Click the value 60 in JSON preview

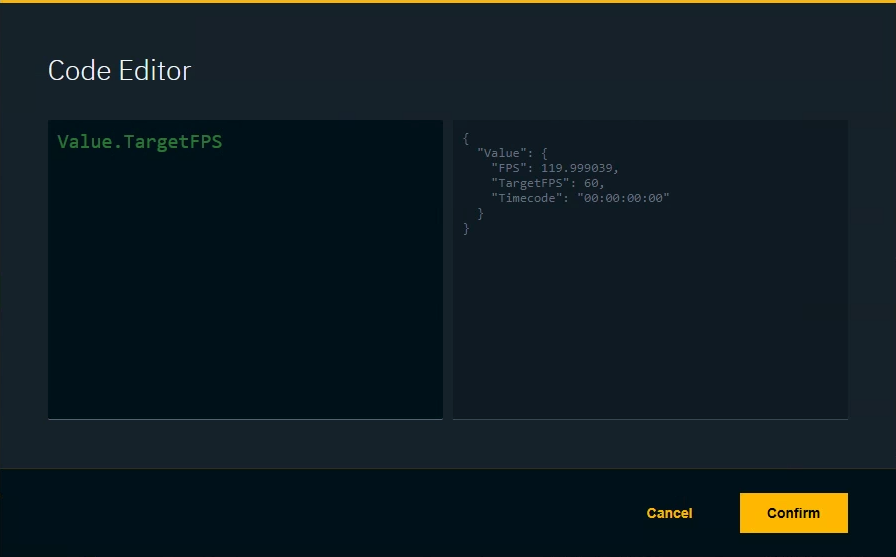pyautogui.click(x=591, y=183)
